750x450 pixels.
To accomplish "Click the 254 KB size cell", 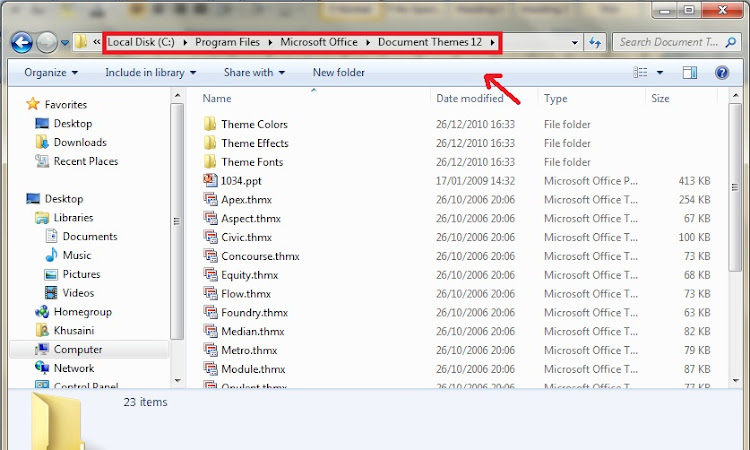I will pyautogui.click(x=694, y=199).
